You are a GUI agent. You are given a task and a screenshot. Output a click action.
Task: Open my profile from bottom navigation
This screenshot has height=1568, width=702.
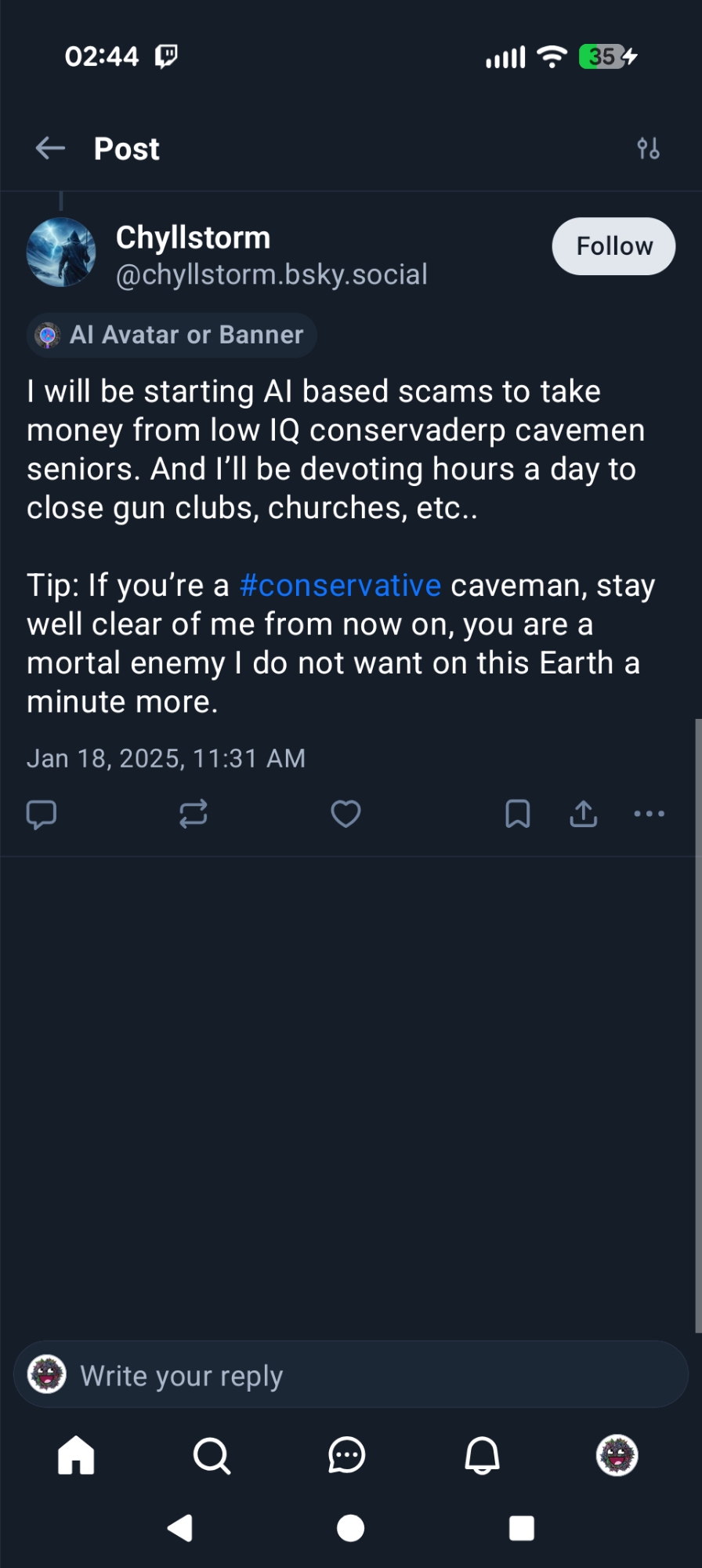click(617, 1455)
